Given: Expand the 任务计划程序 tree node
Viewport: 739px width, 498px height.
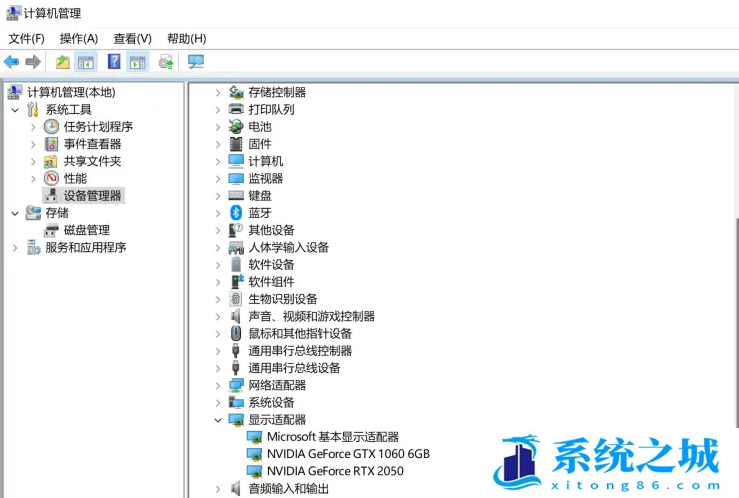Looking at the screenshot, I should click(34, 127).
